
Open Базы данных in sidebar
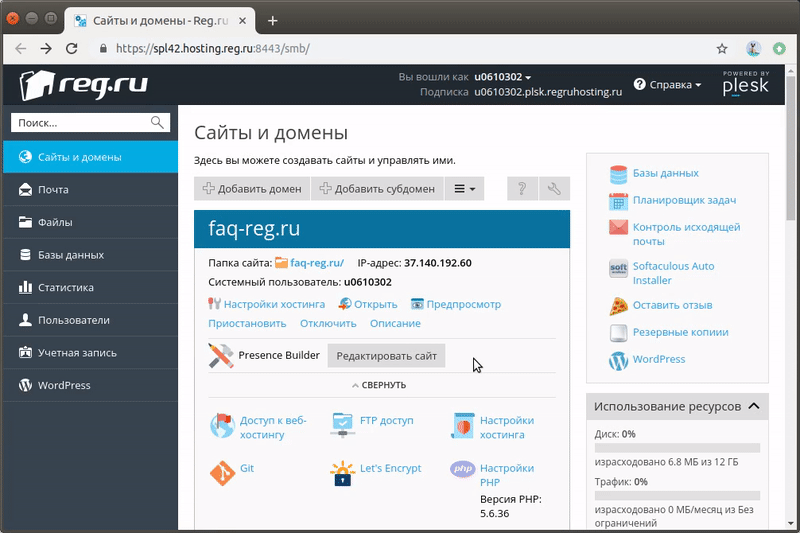[91, 255]
